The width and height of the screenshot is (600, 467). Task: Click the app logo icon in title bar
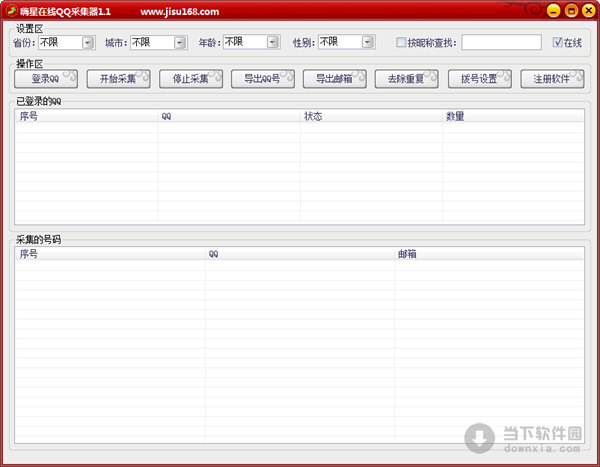click(12, 10)
